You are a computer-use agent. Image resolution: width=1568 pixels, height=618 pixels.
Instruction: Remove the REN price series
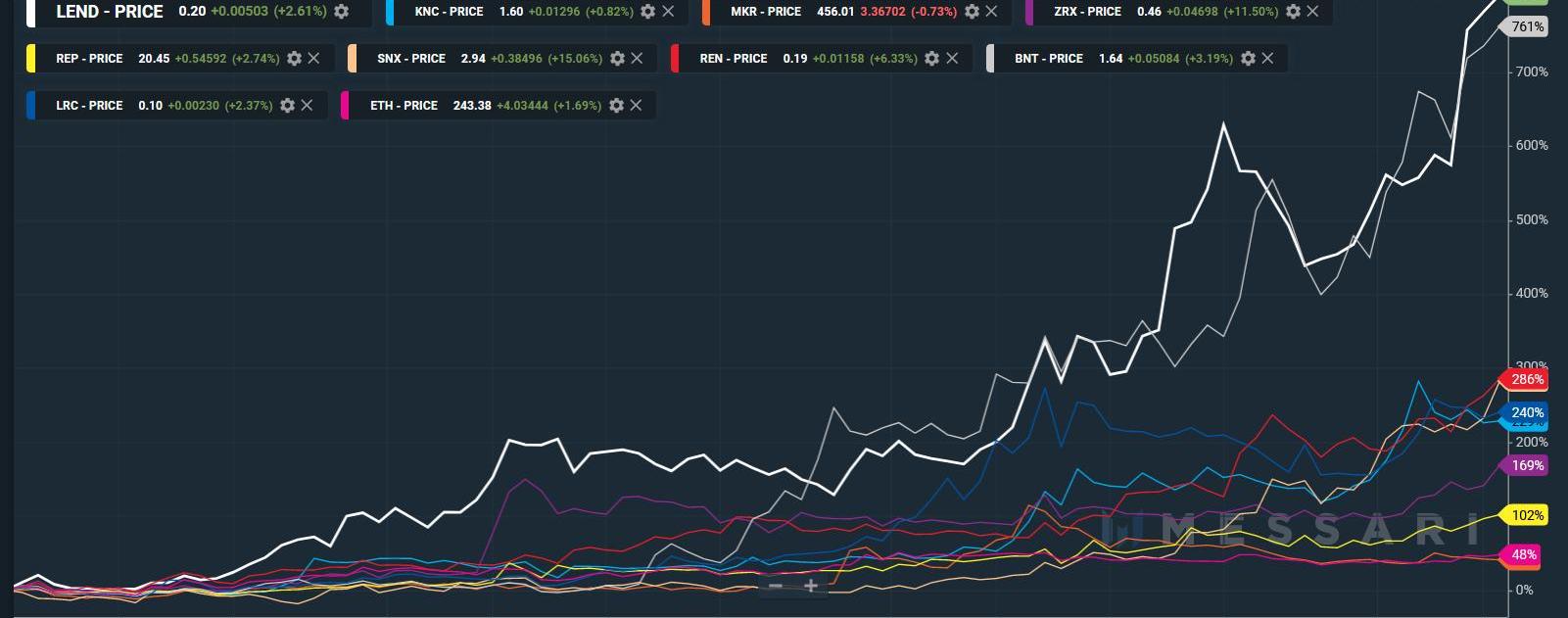click(x=952, y=59)
